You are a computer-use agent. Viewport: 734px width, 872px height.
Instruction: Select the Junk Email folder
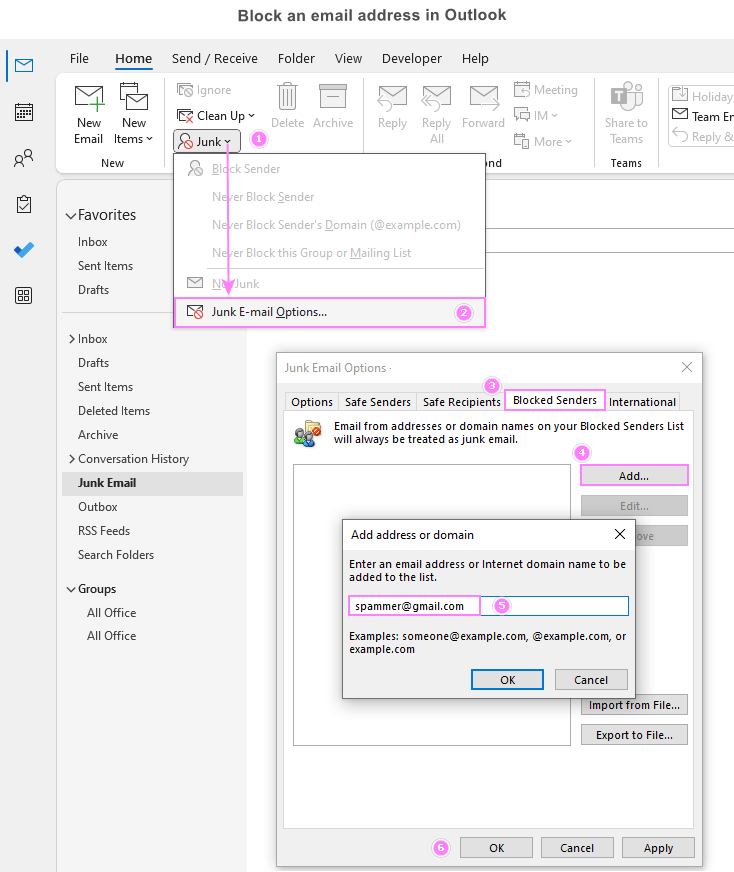(152, 483)
